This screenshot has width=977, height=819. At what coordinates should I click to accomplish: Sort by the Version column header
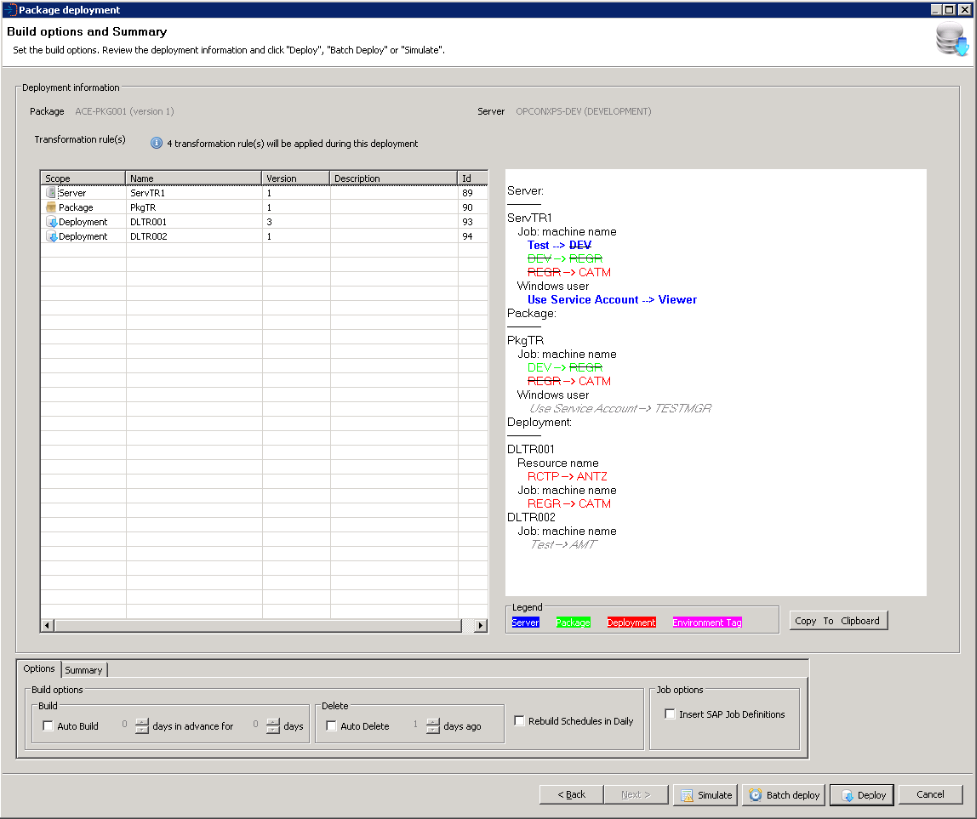point(295,178)
